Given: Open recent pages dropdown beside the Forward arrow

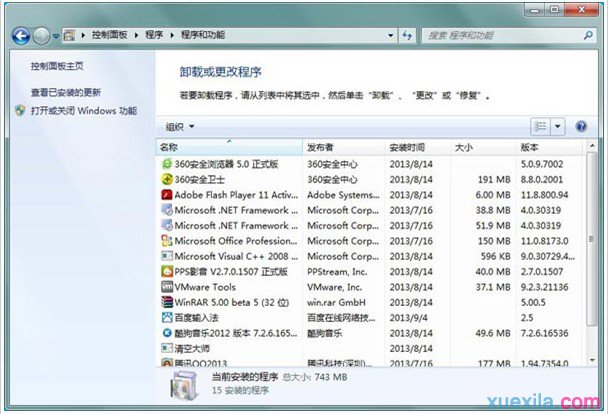Looking at the screenshot, I should click(56, 36).
